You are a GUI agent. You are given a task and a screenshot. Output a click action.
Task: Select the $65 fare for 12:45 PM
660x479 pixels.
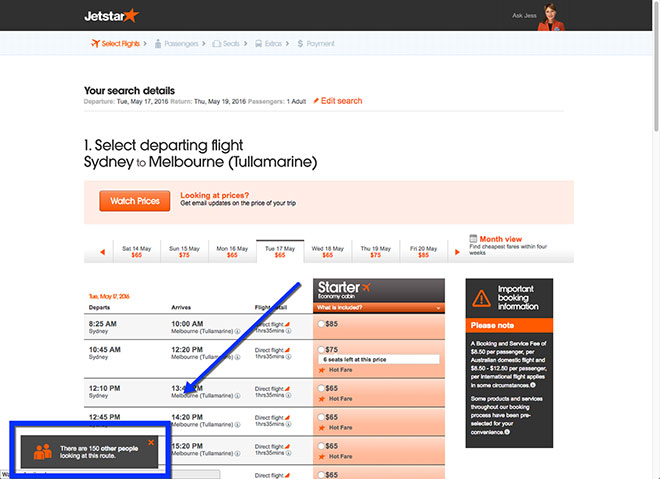322,417
